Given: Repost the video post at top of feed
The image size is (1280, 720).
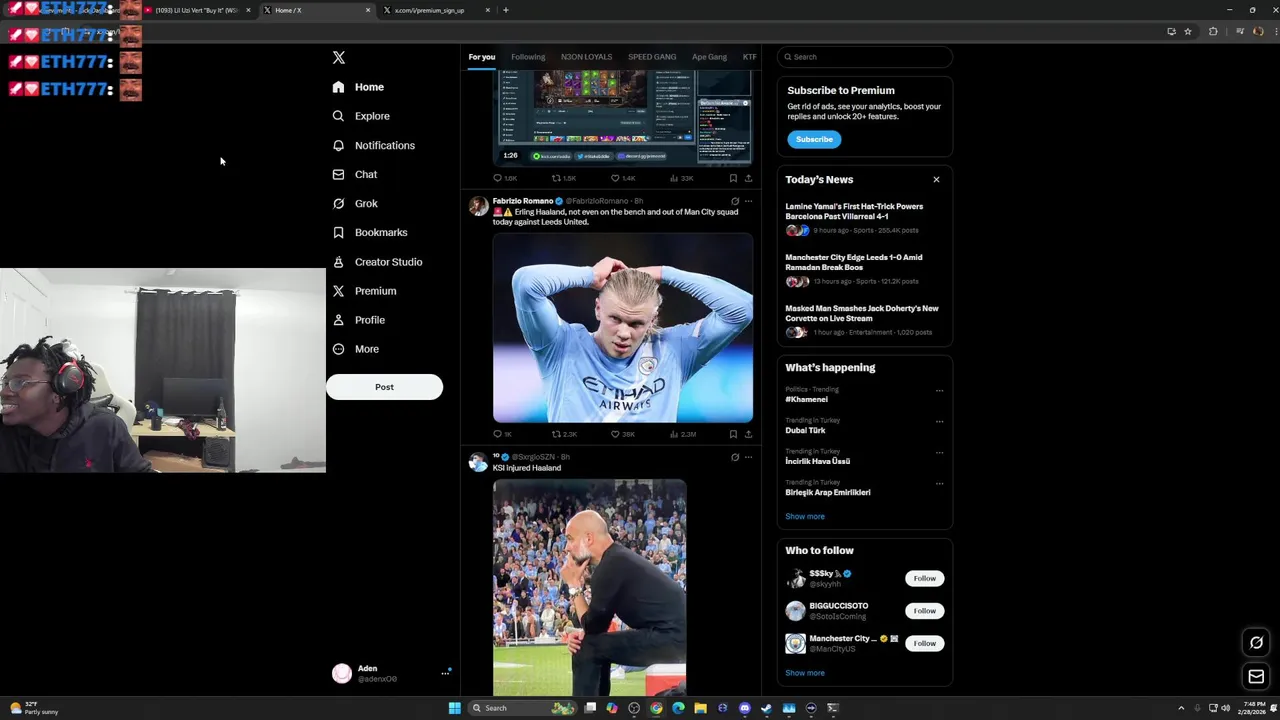Looking at the screenshot, I should pyautogui.click(x=564, y=178).
